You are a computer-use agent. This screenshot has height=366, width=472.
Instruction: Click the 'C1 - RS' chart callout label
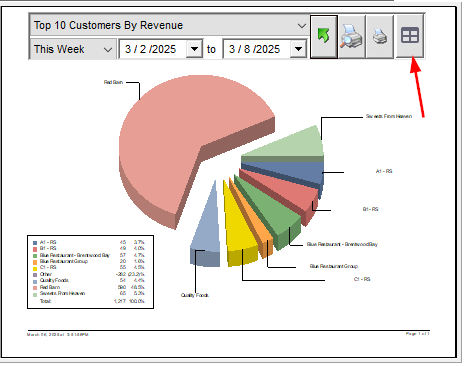[362, 279]
